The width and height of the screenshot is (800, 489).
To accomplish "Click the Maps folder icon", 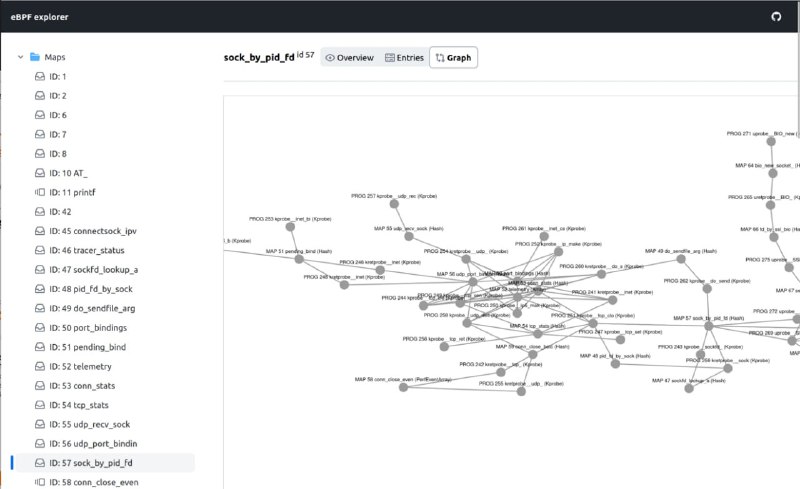I will pyautogui.click(x=35, y=57).
